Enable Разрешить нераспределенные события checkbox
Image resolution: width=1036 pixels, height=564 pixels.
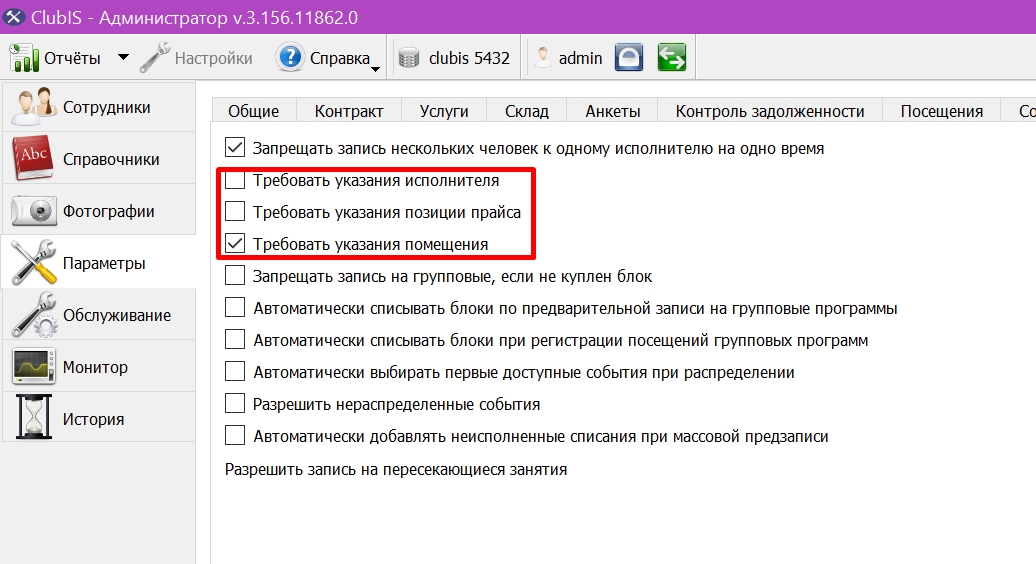coord(235,403)
